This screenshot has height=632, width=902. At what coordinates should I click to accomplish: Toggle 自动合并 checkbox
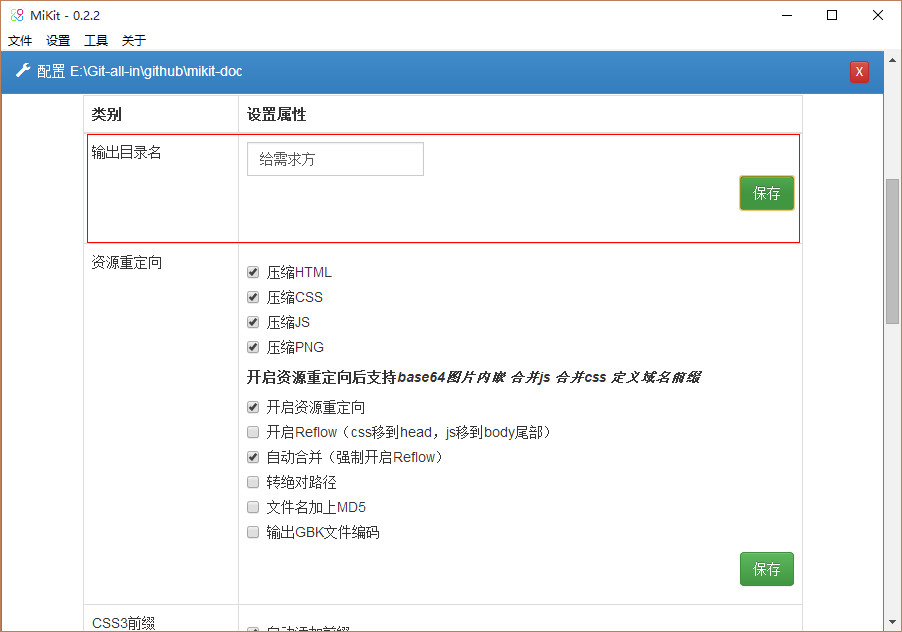253,457
